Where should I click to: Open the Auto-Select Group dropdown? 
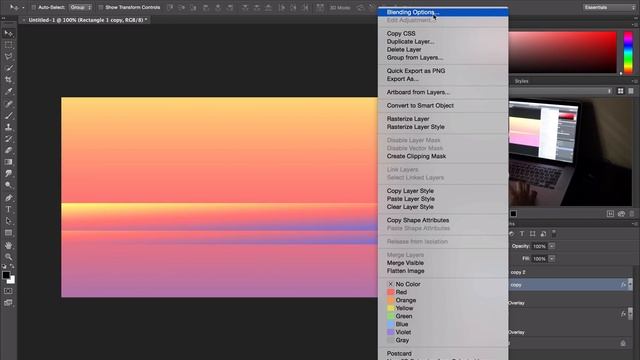pos(80,7)
